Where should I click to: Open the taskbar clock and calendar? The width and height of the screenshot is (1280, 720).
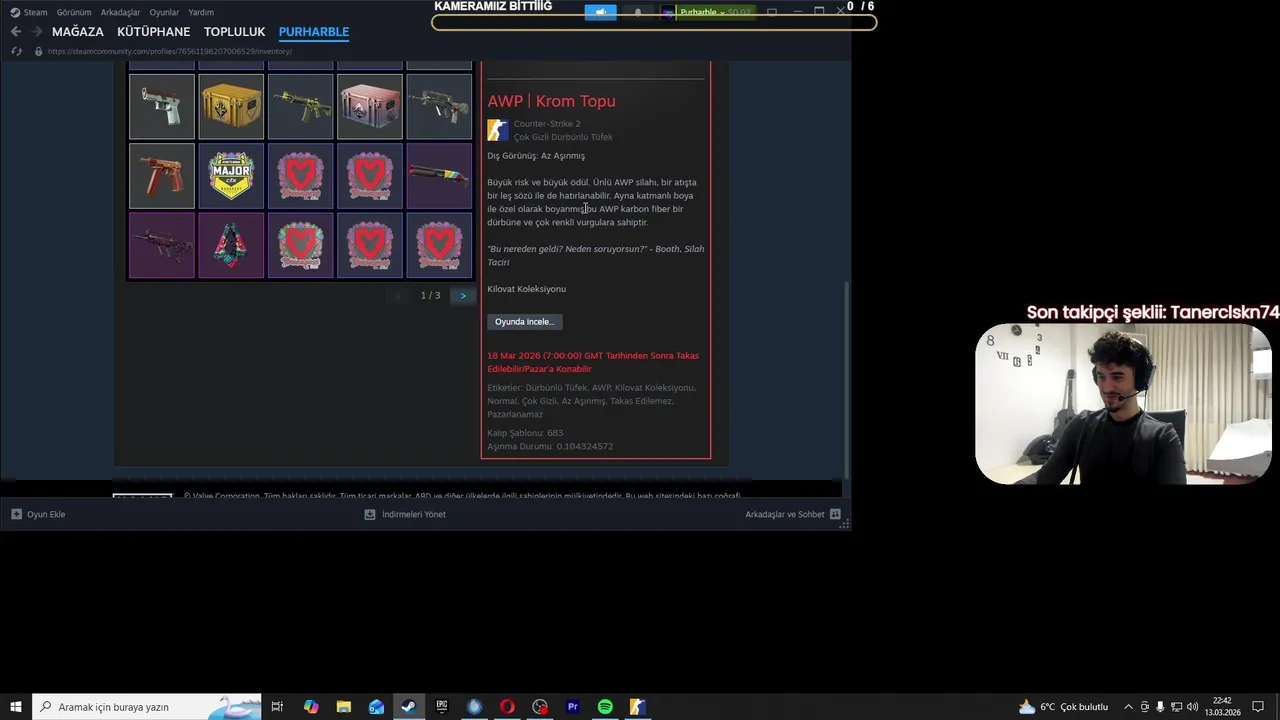point(1222,707)
